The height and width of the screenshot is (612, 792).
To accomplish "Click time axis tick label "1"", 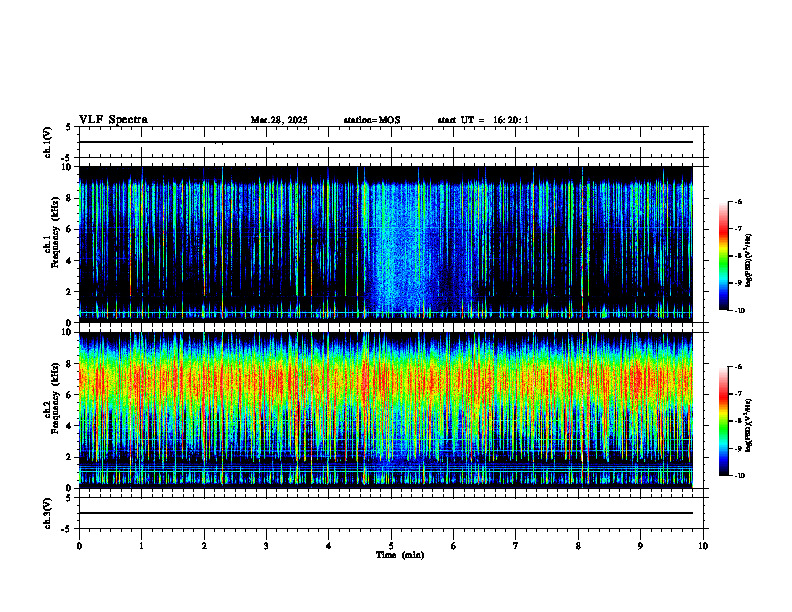I will 141,546.
